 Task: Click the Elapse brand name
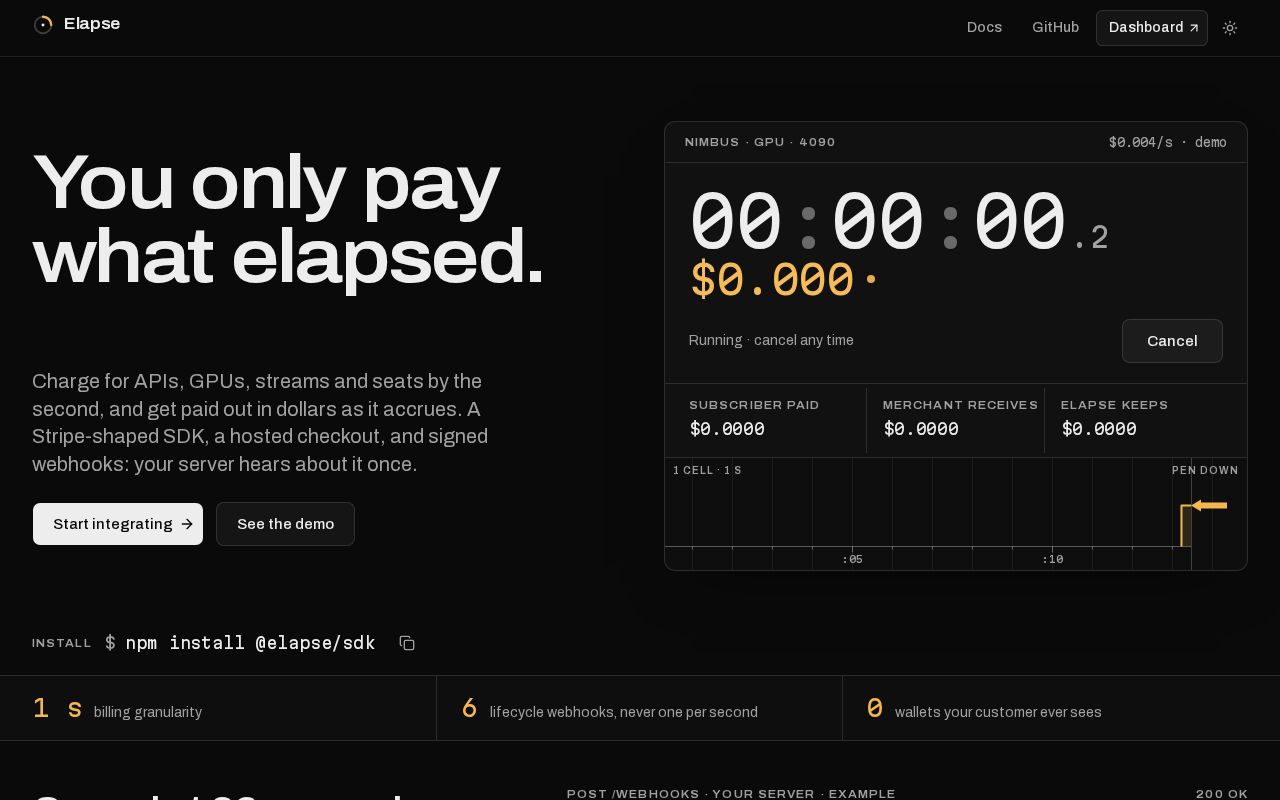pos(92,24)
